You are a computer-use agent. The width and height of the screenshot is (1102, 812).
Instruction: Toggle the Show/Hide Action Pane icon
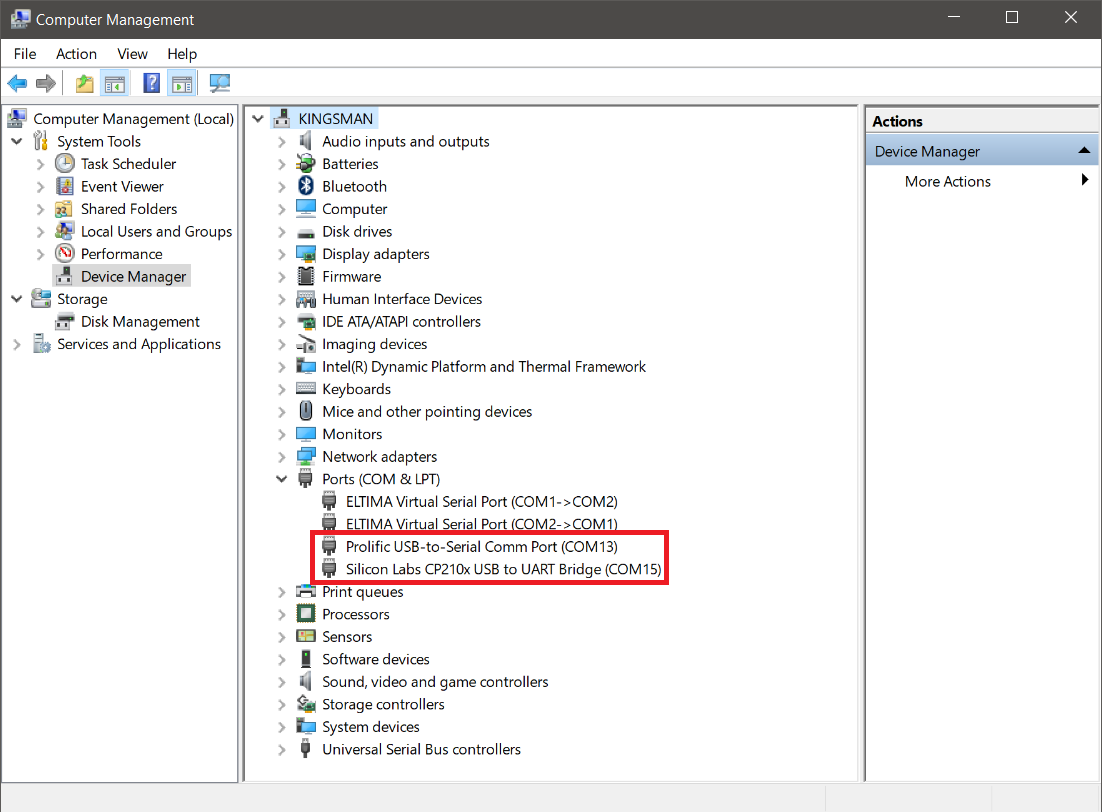[182, 84]
